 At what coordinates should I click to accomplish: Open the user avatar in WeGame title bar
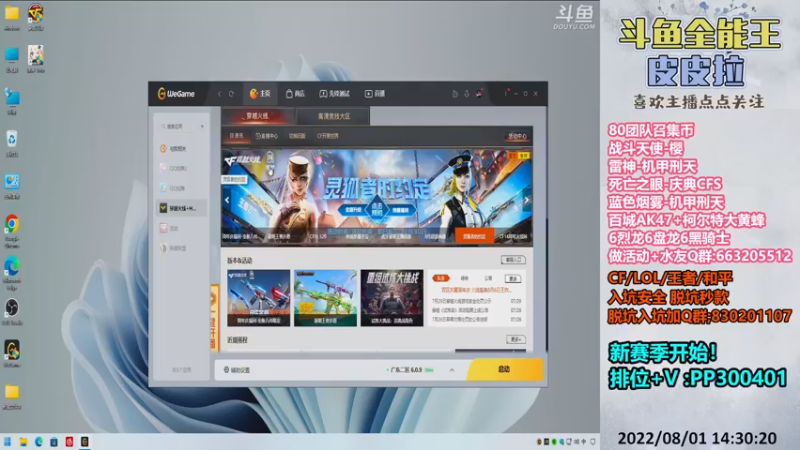(x=480, y=93)
